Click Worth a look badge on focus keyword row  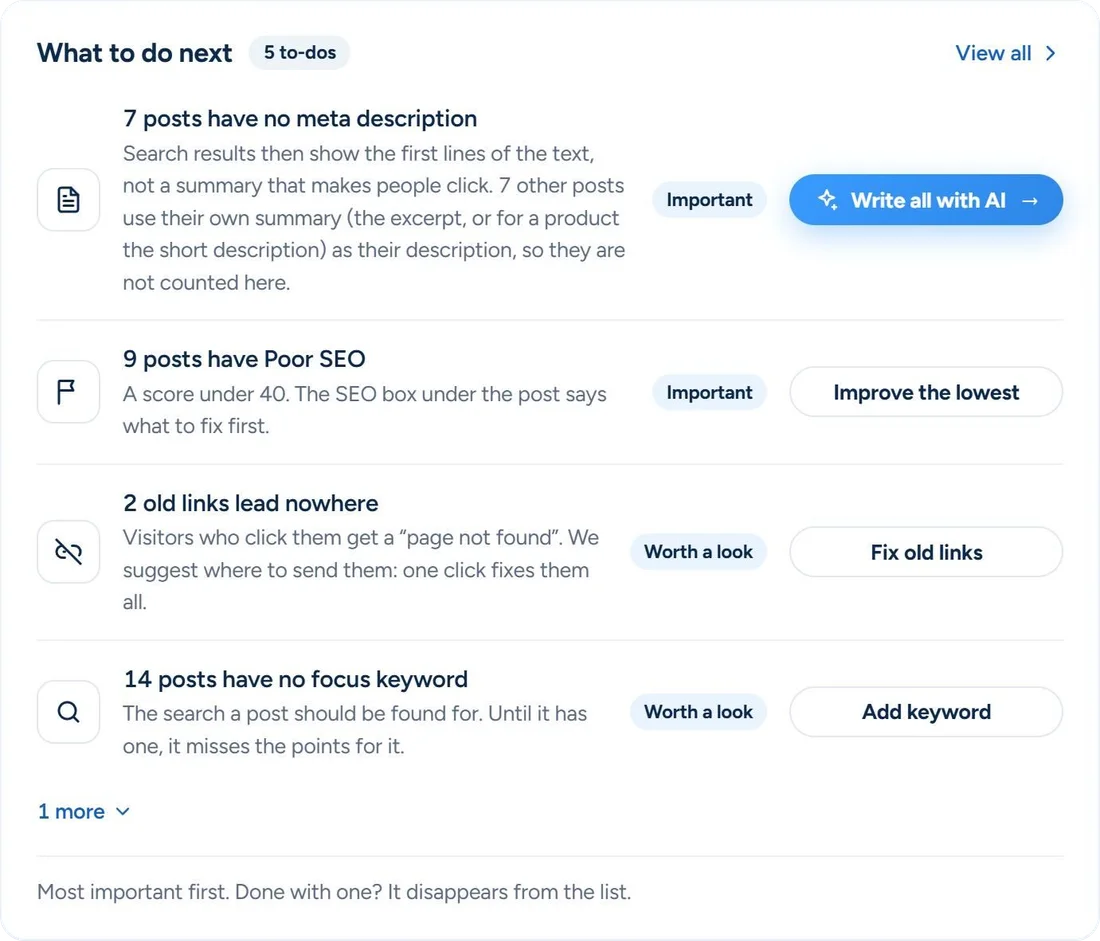click(x=698, y=712)
